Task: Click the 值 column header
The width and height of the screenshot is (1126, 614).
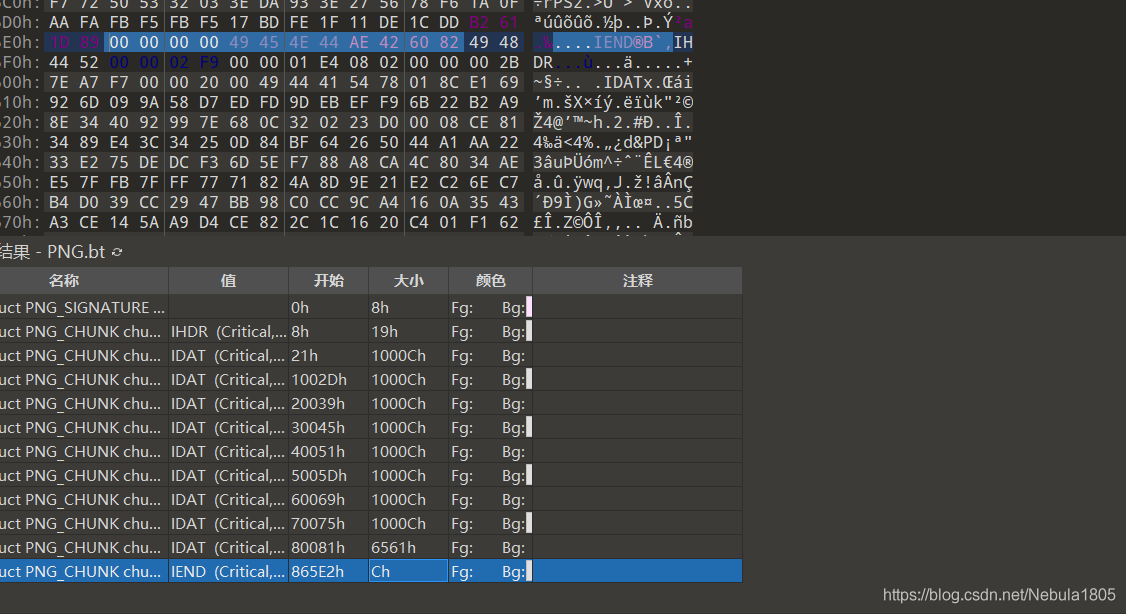Action: point(228,281)
